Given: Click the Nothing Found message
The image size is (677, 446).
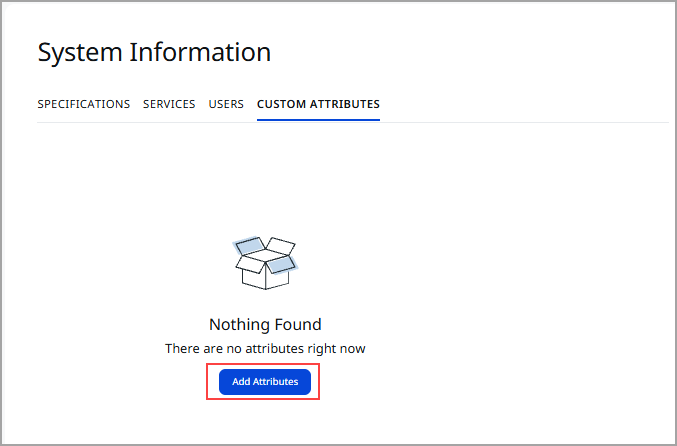Looking at the screenshot, I should 265,324.
